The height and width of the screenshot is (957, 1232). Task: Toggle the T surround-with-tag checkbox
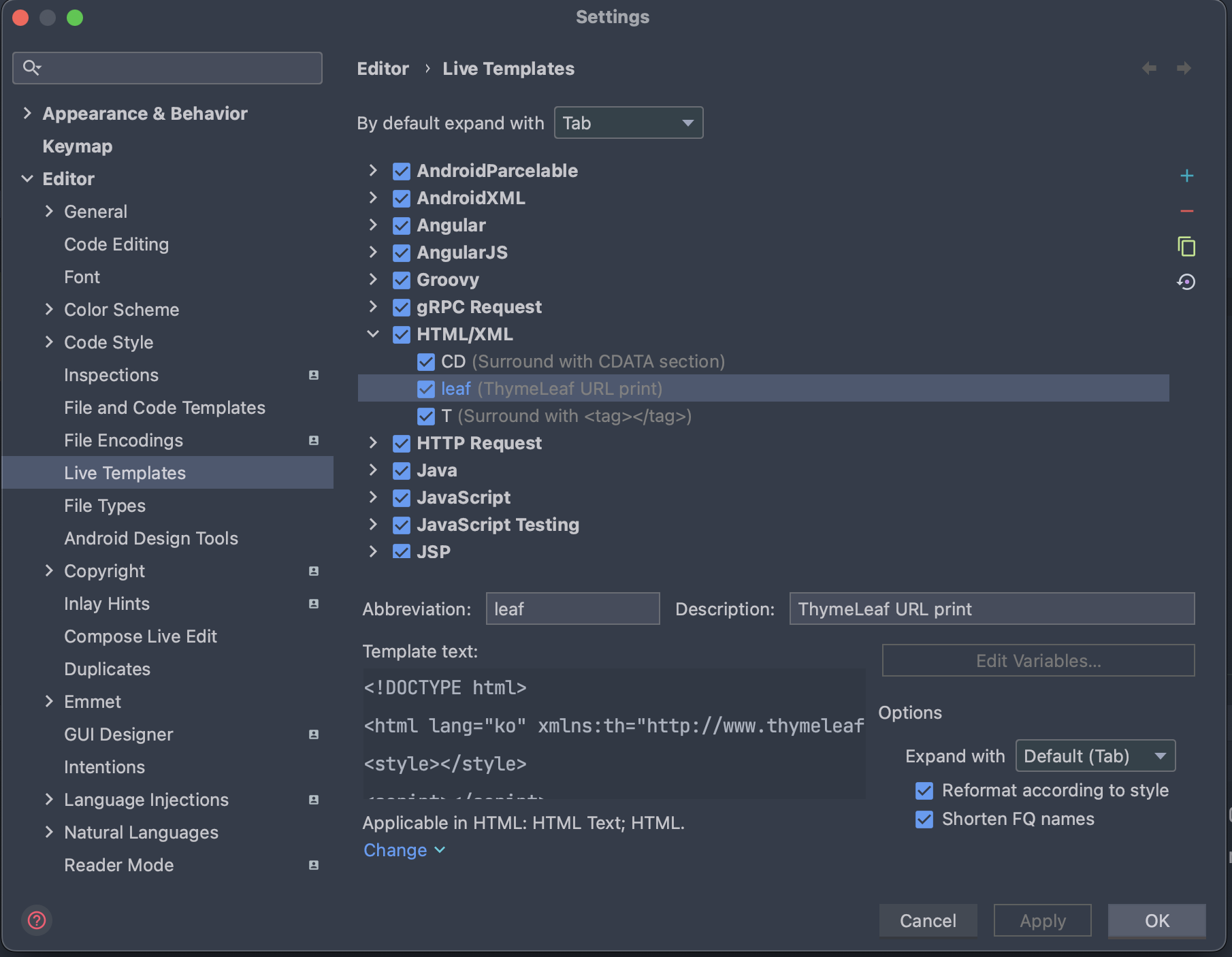[426, 416]
